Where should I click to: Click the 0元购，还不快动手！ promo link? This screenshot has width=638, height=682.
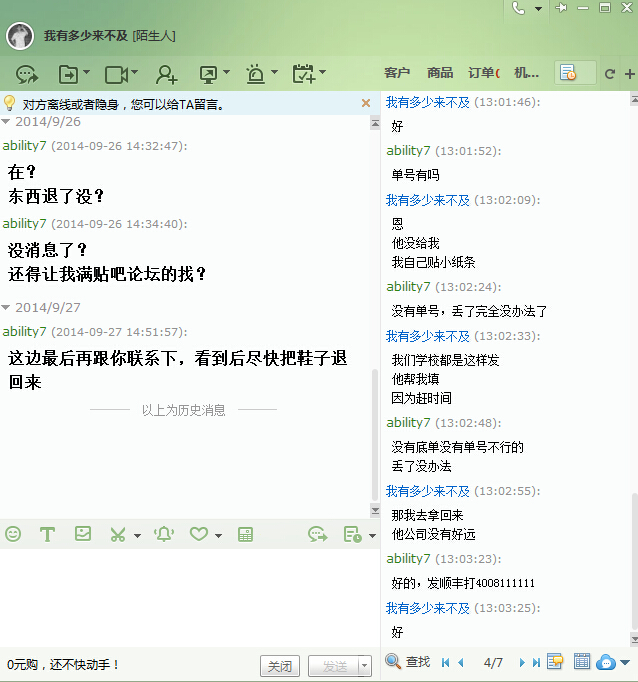click(x=63, y=665)
